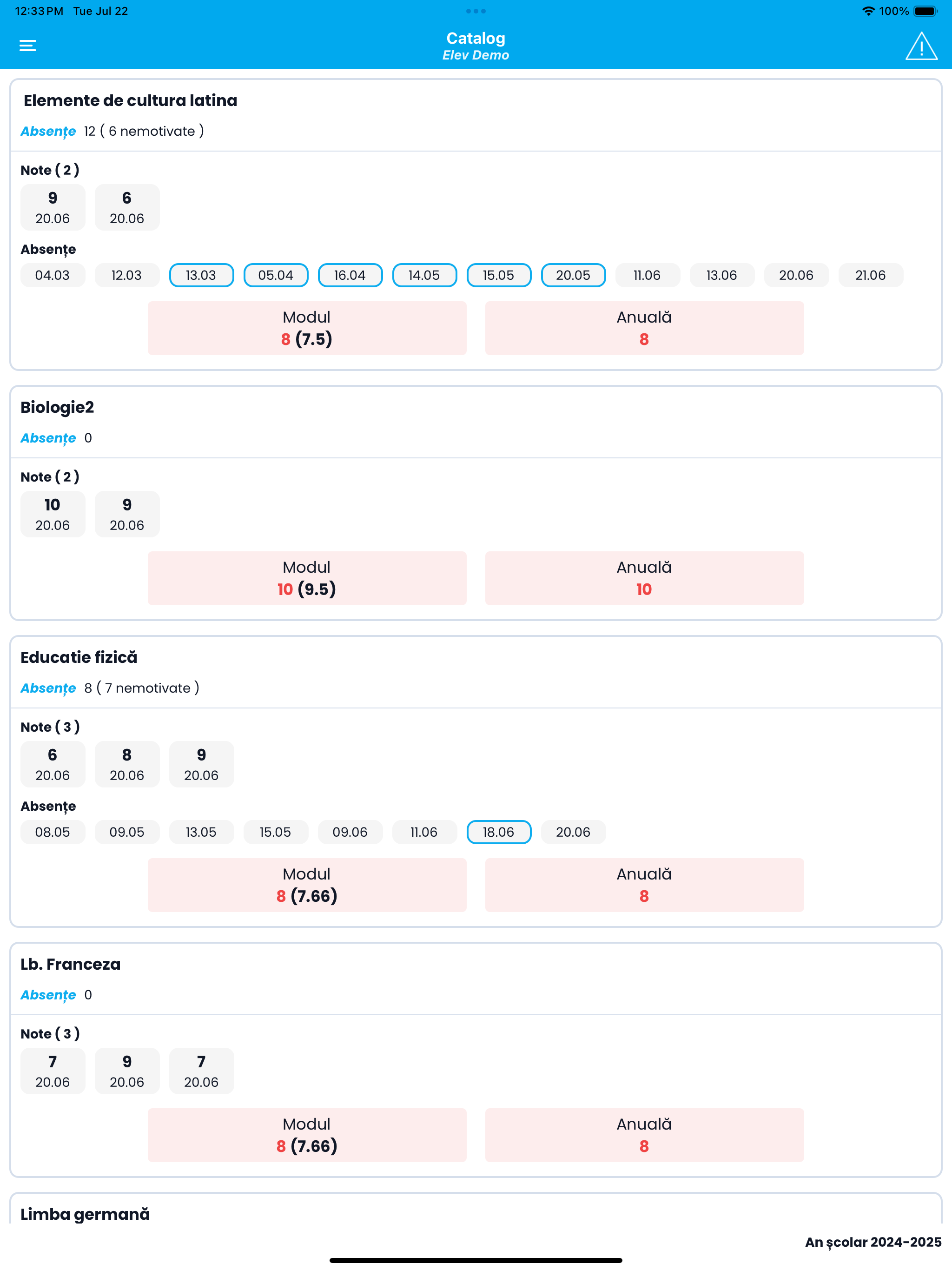The width and height of the screenshot is (952, 1270).
Task: Click the Modul average for Educatie fizică
Action: click(x=307, y=885)
